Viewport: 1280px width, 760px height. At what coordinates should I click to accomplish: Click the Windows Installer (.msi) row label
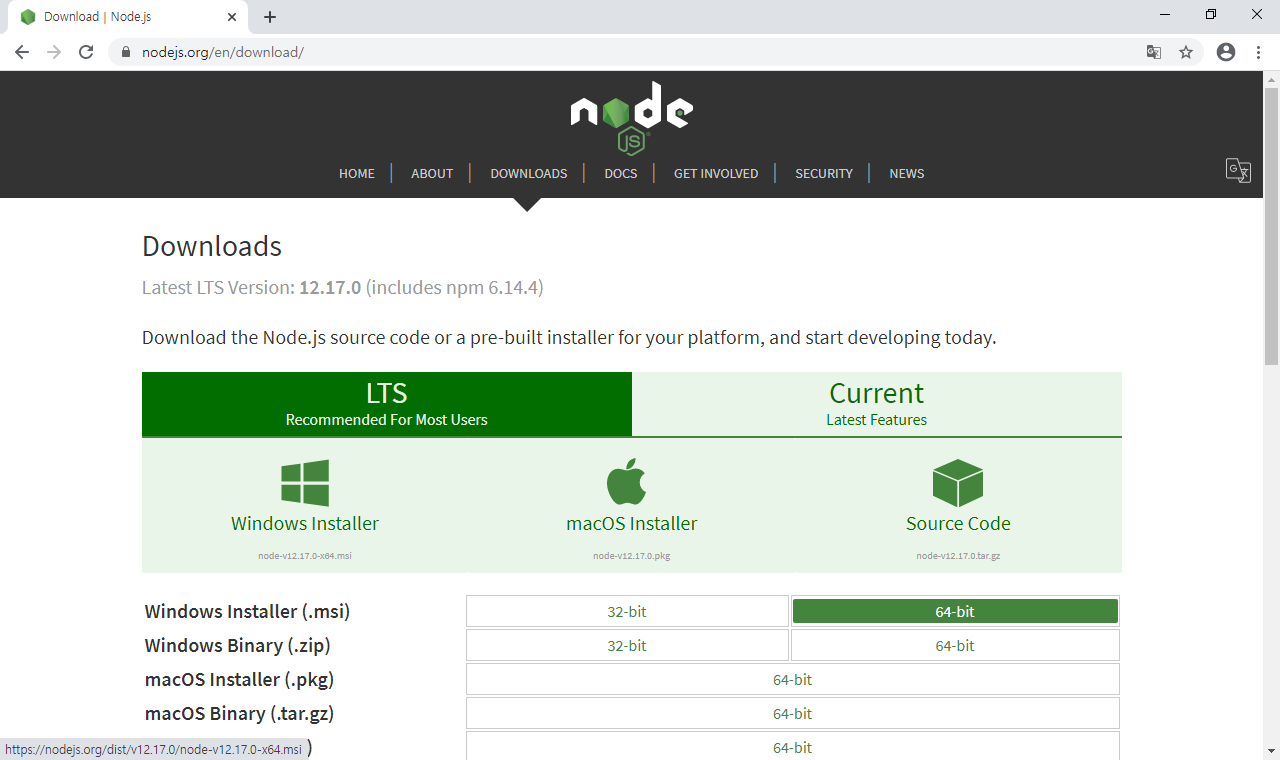point(247,612)
